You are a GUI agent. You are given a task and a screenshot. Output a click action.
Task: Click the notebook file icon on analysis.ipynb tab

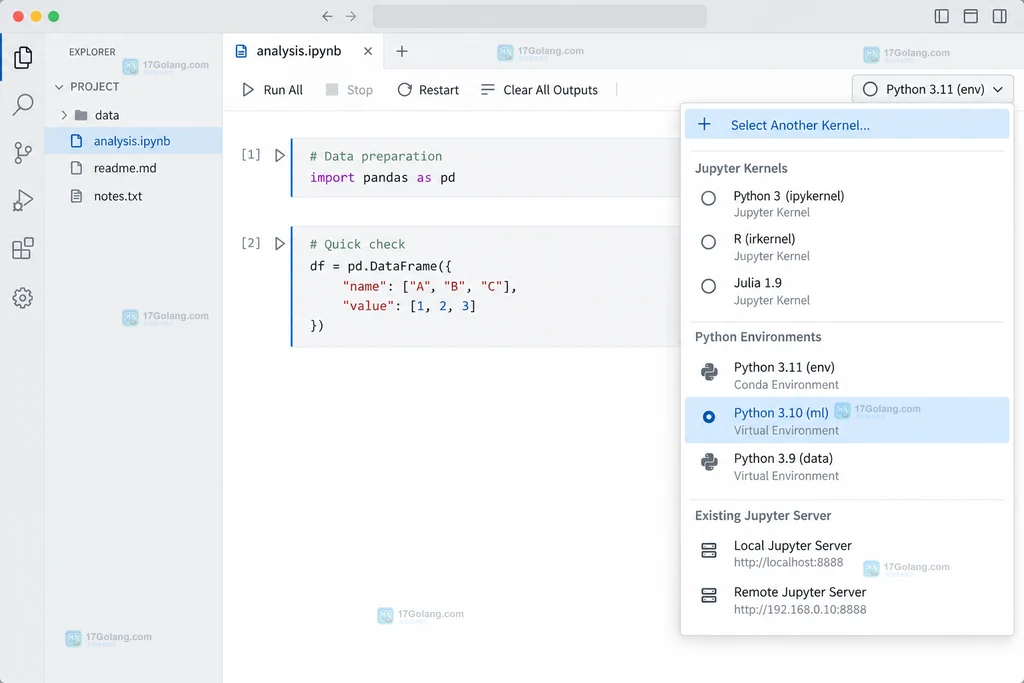242,51
